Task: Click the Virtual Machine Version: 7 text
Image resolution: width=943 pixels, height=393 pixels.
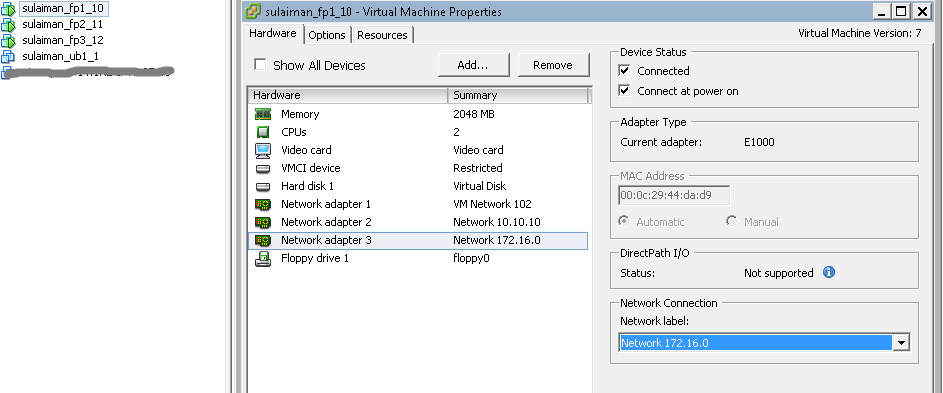Action: (859, 33)
